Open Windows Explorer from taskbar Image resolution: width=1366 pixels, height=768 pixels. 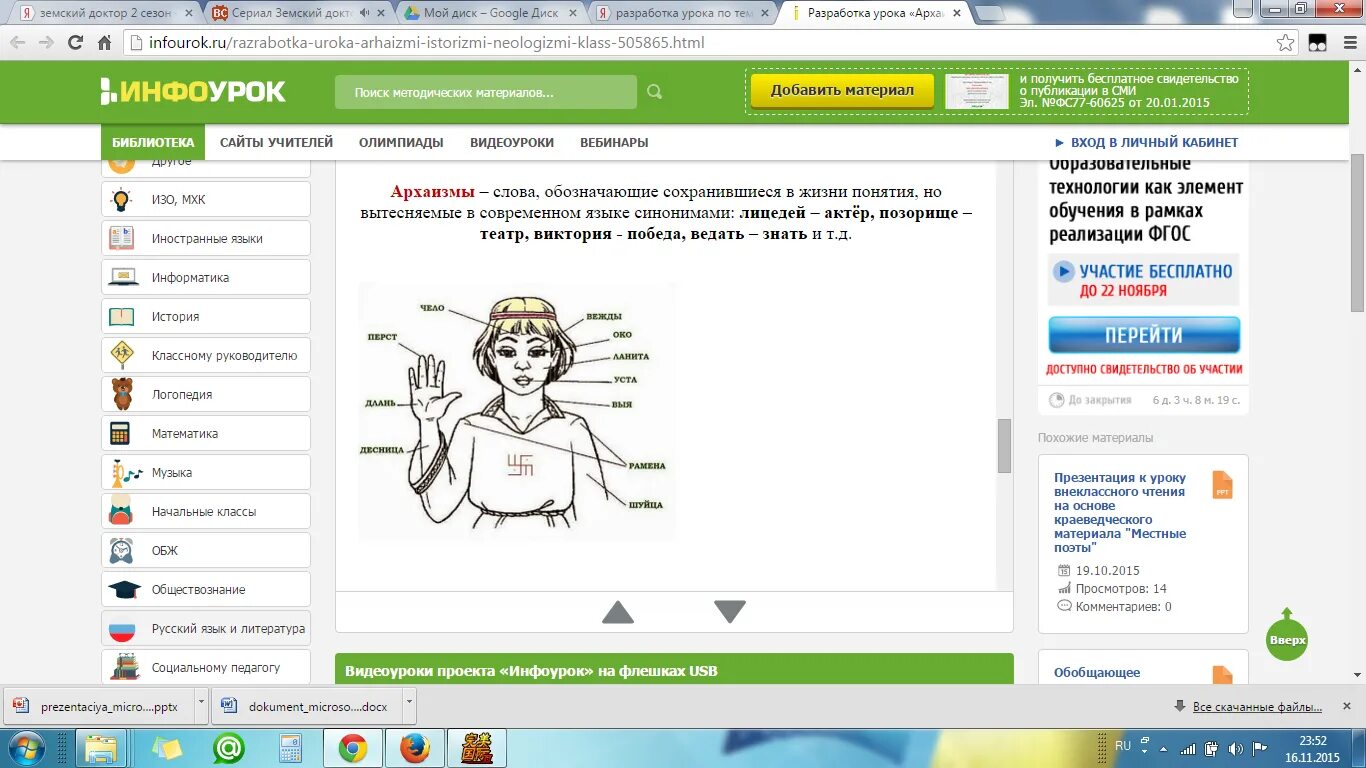coord(101,748)
